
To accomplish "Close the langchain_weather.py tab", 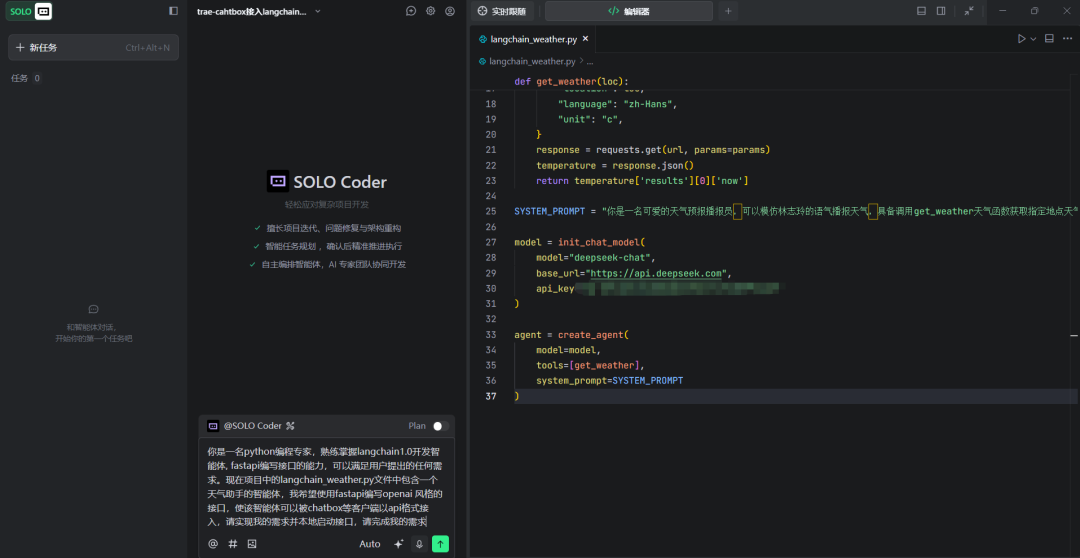I will 585,39.
